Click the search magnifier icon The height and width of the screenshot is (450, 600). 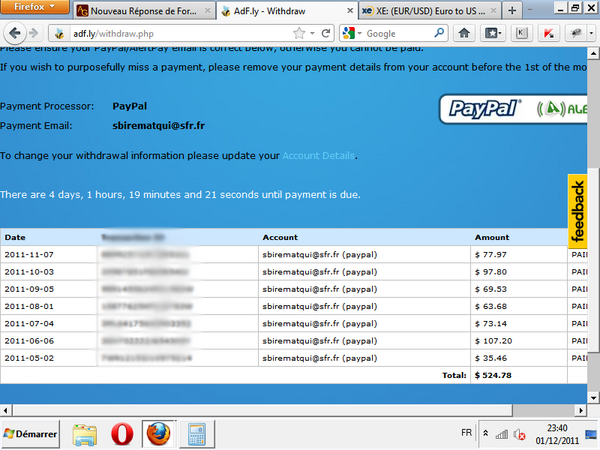tap(439, 33)
